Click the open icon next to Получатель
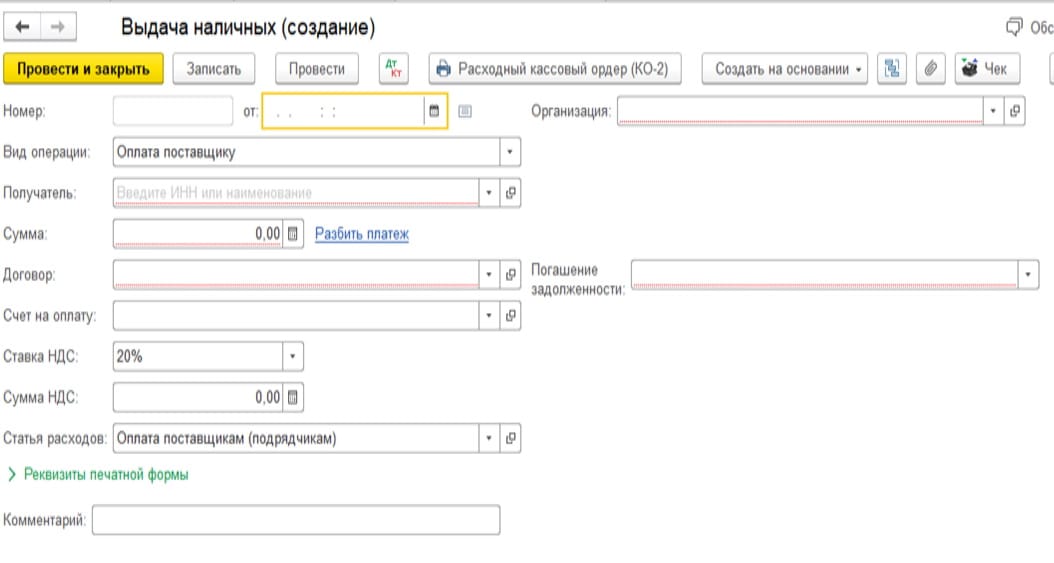Screen dimensions: 1054x563 (511, 193)
